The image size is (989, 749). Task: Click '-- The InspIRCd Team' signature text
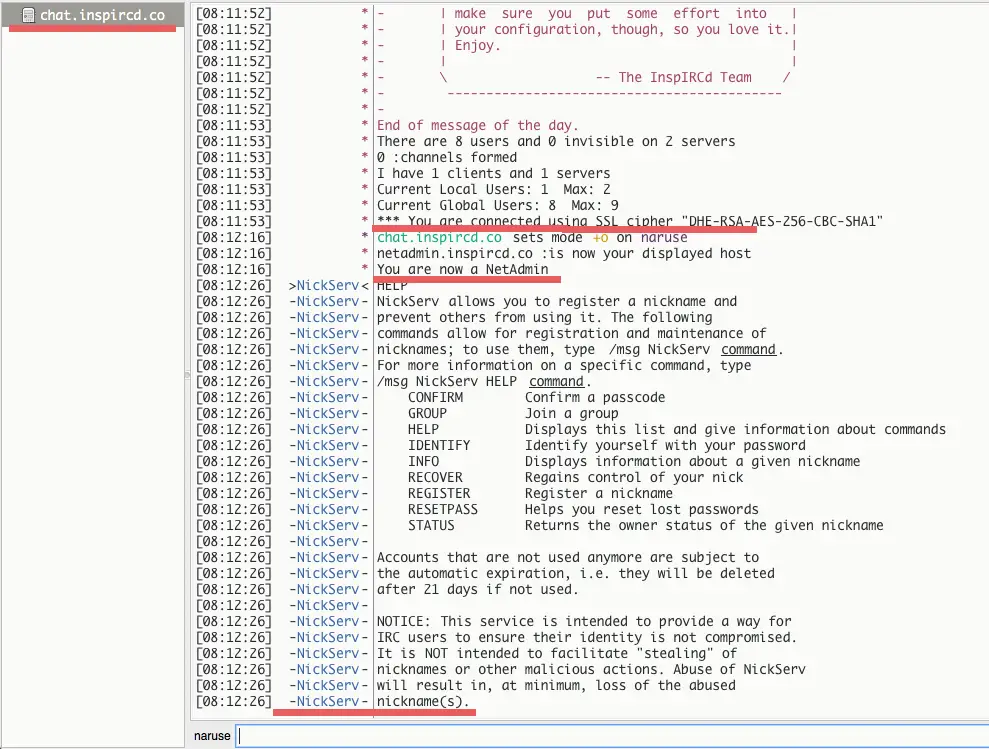(x=674, y=78)
